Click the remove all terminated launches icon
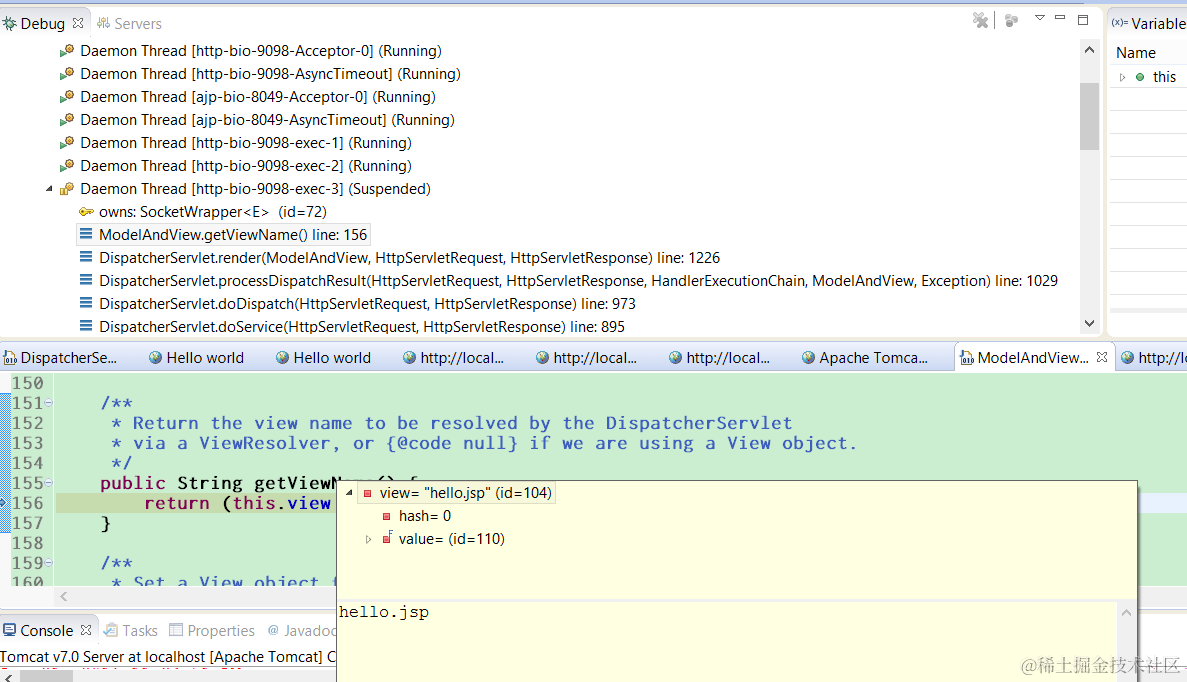 980,20
